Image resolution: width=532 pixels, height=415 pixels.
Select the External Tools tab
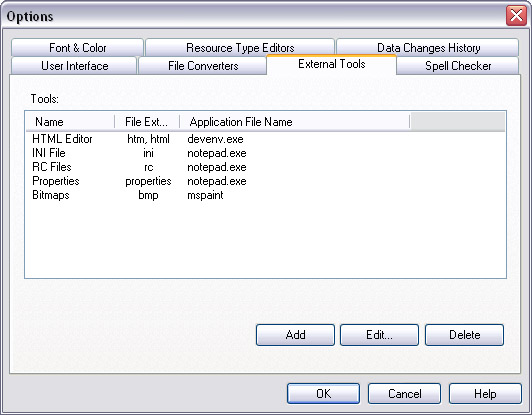click(x=331, y=64)
